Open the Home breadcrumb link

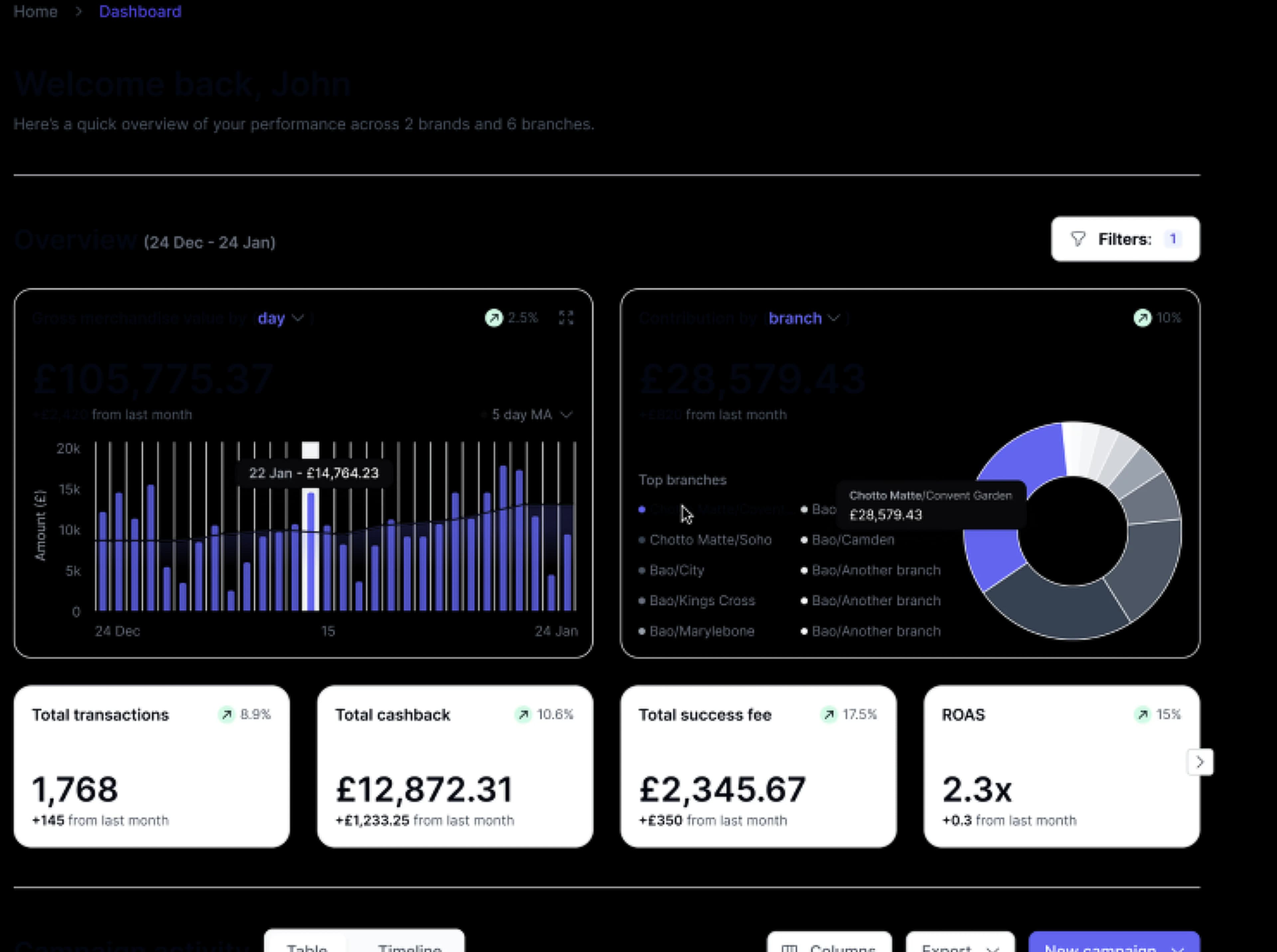pyautogui.click(x=36, y=12)
